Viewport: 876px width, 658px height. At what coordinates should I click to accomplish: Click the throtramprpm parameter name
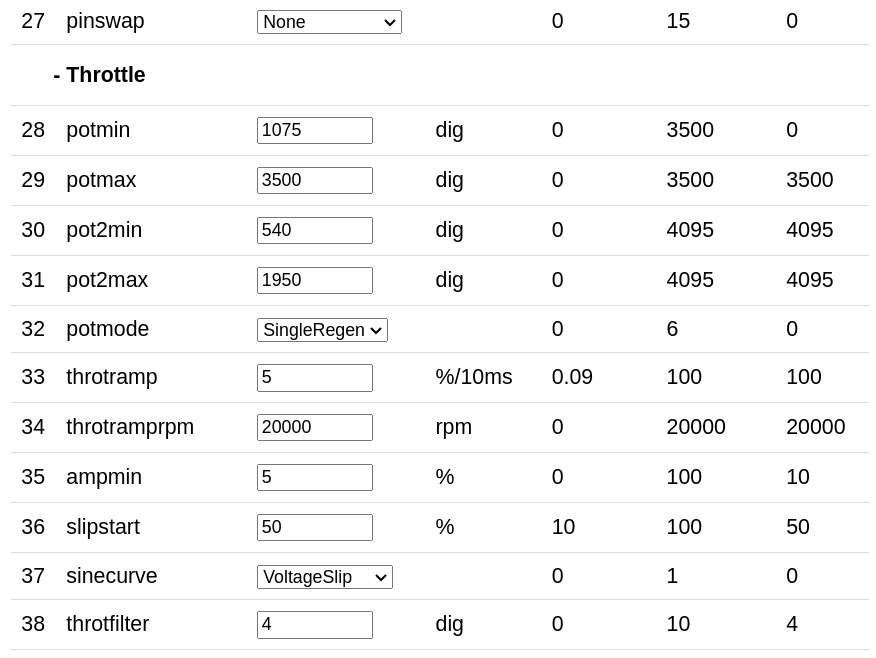pos(130,427)
